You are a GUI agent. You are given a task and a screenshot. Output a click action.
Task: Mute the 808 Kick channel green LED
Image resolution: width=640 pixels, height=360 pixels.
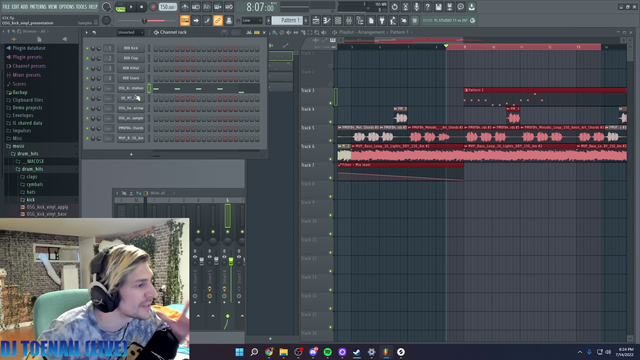click(87, 48)
